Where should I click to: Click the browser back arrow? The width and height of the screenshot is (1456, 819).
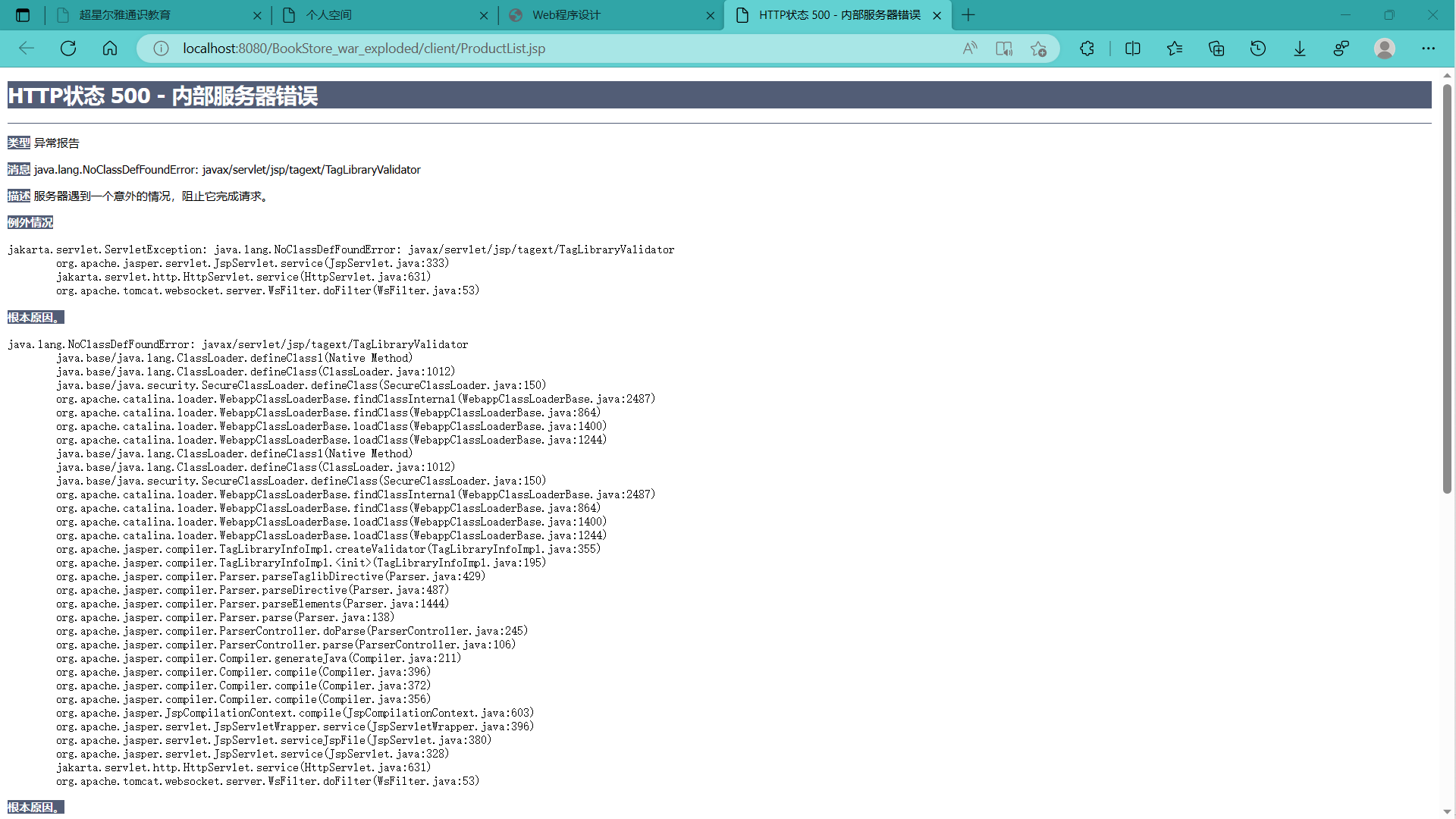[27, 49]
